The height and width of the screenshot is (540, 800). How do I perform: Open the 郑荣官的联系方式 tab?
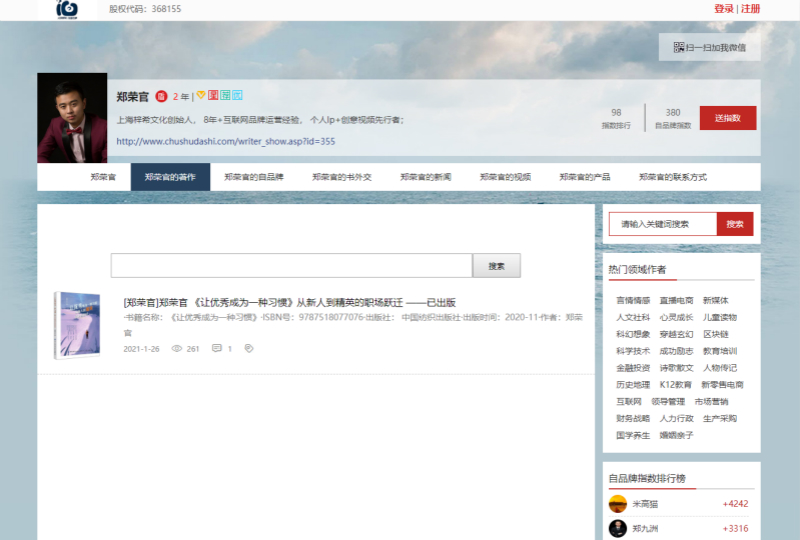click(x=673, y=177)
